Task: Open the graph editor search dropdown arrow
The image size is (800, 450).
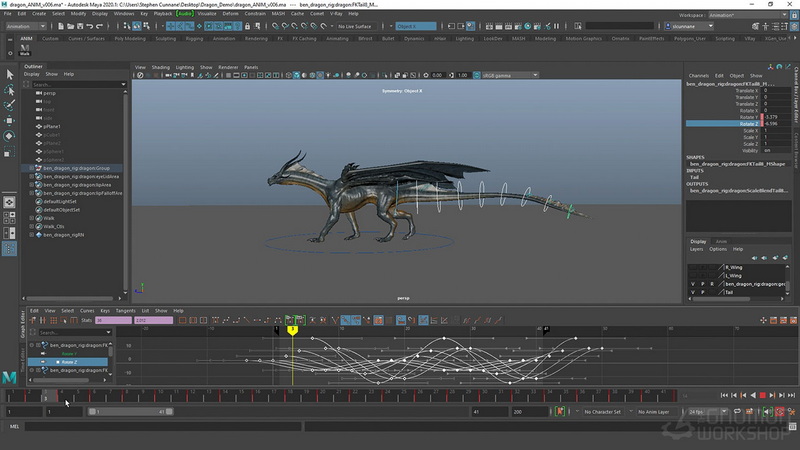Action: [108, 332]
